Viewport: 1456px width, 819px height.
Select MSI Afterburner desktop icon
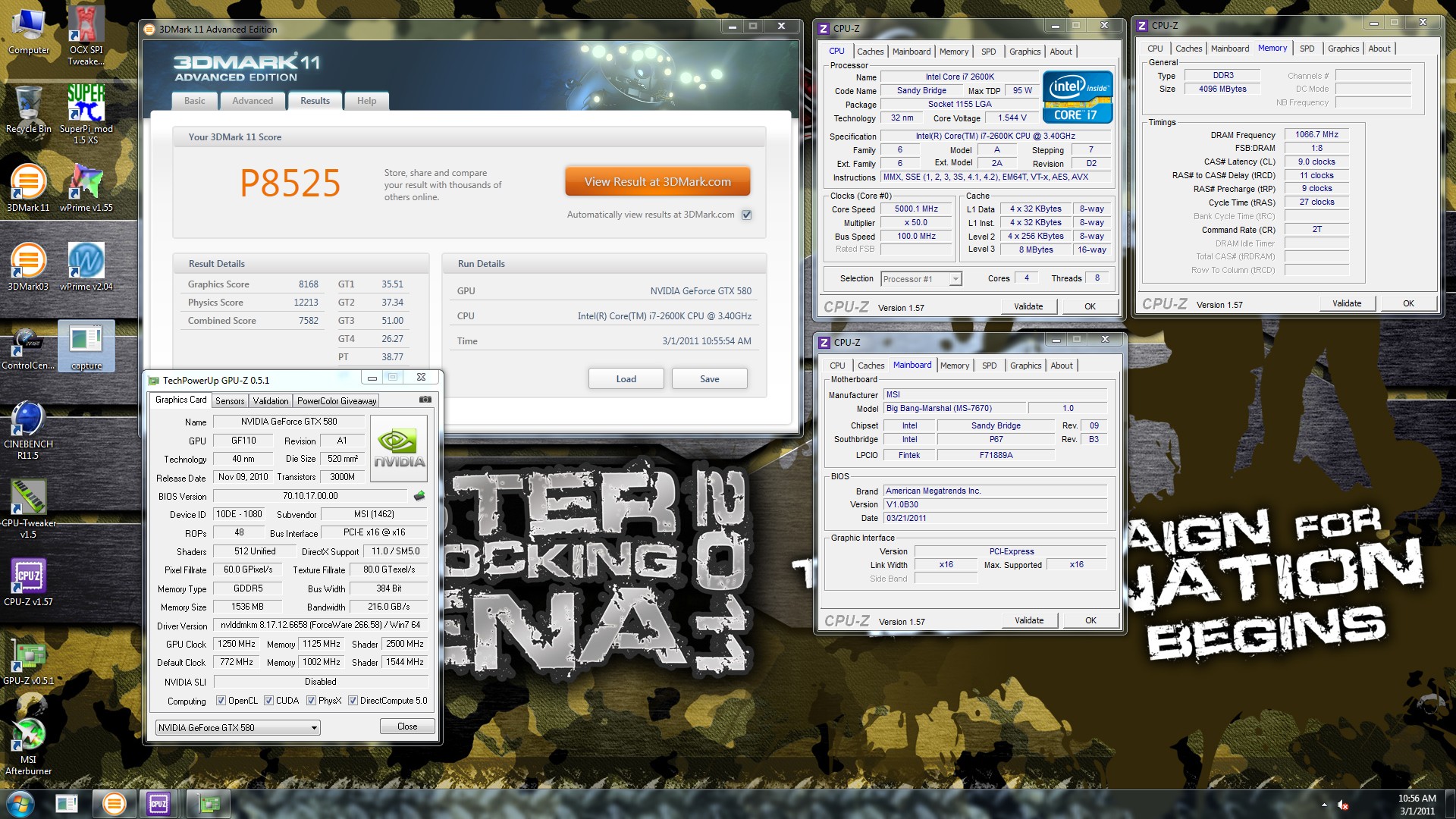(29, 746)
